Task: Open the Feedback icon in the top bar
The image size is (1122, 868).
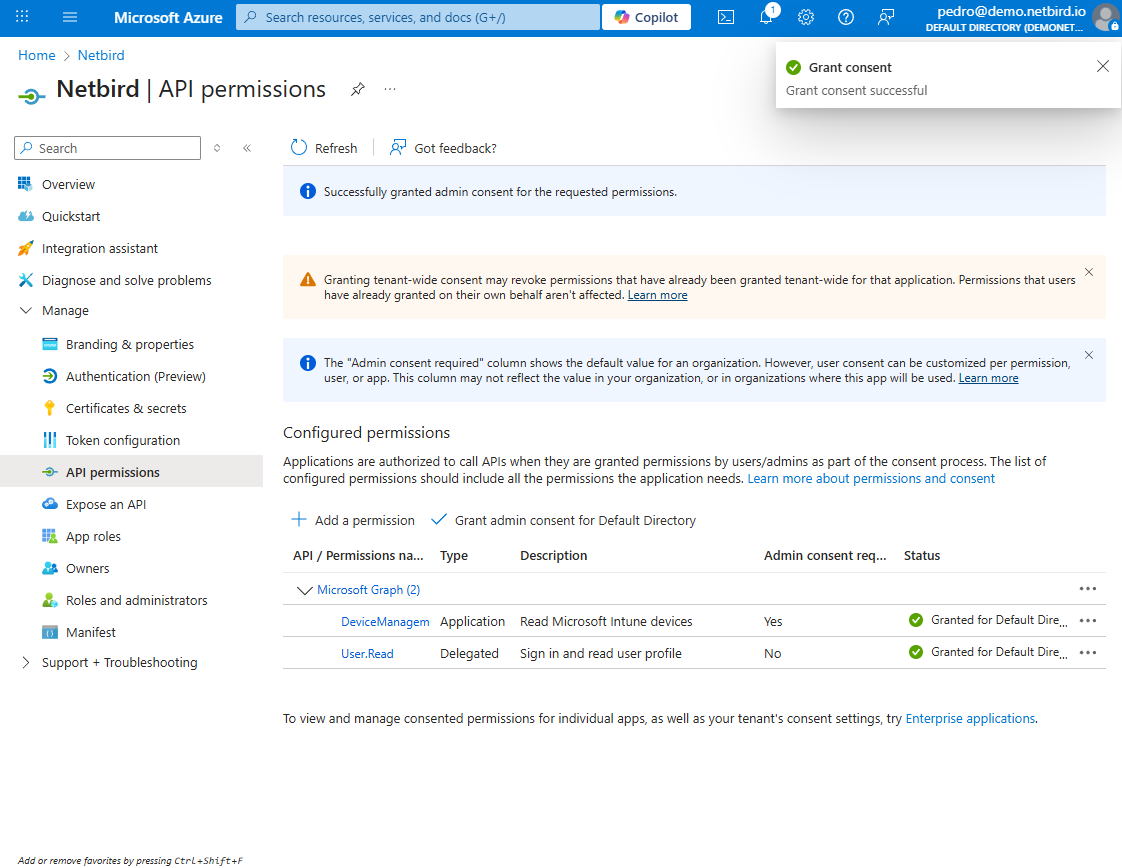Action: [x=886, y=17]
